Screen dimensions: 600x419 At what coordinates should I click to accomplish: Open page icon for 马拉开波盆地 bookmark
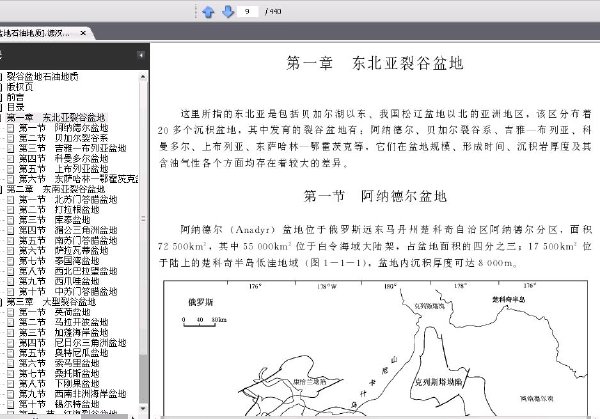coord(11,322)
